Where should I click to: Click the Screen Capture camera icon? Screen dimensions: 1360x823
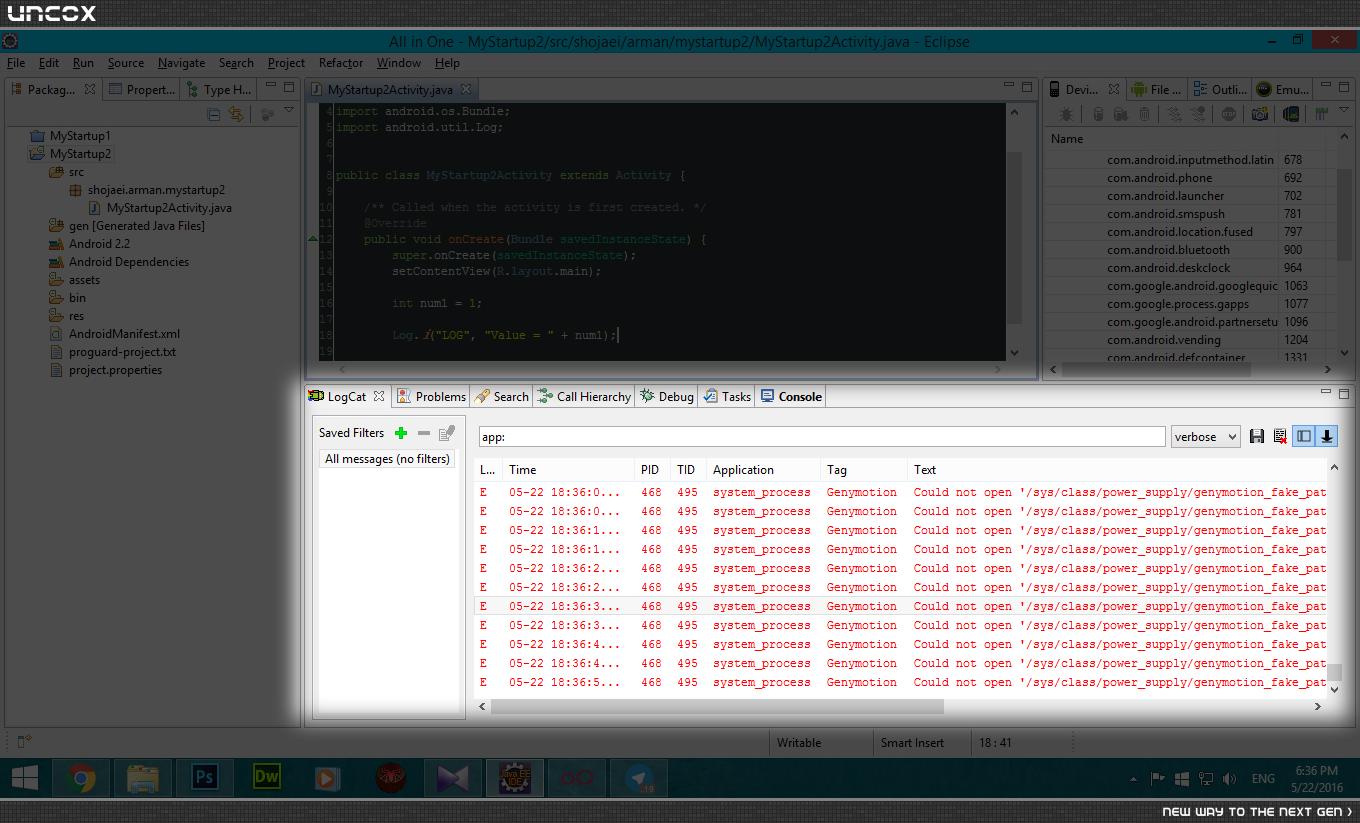pyautogui.click(x=1260, y=115)
